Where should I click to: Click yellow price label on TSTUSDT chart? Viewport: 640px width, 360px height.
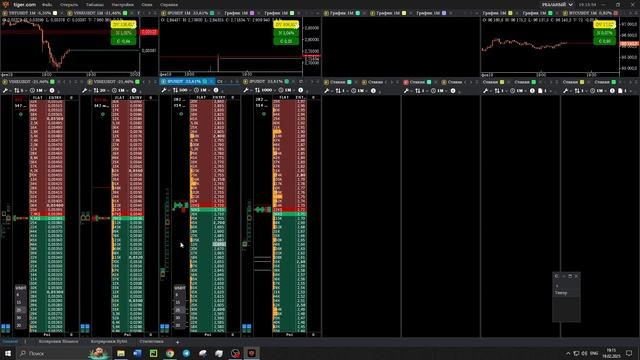(123, 24)
